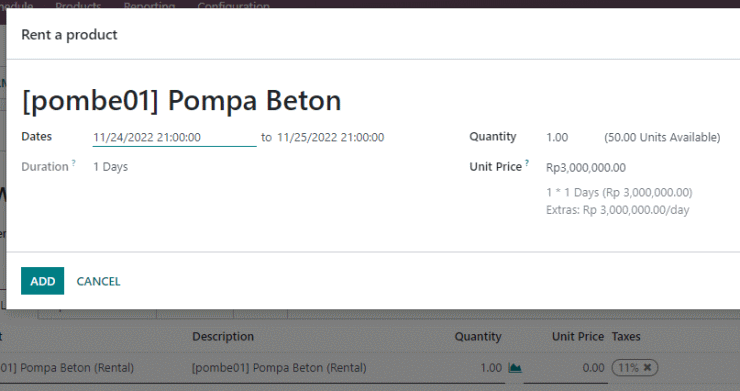Viewport: 740px width, 391px height.
Task: Open the Configuration menu
Action: (x=234, y=6)
